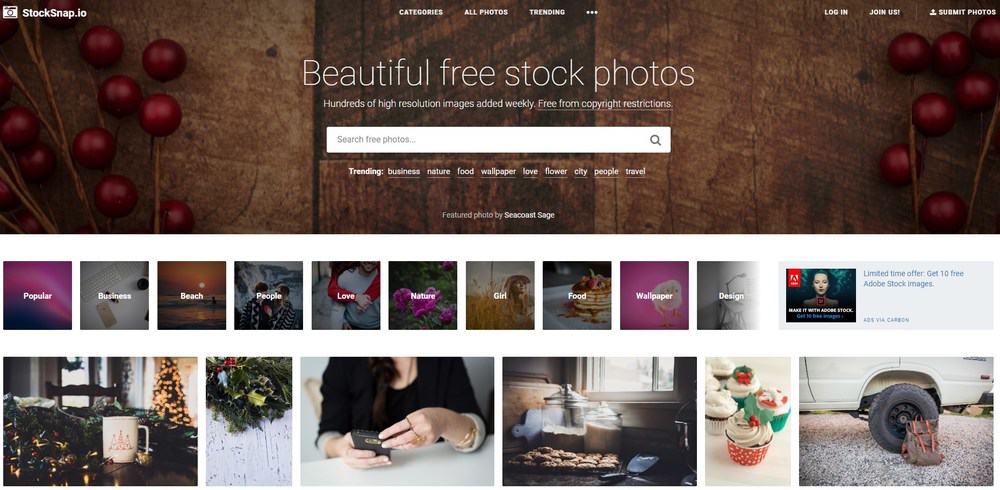
Task: Click the Adobe Stock ad image
Action: click(821, 295)
